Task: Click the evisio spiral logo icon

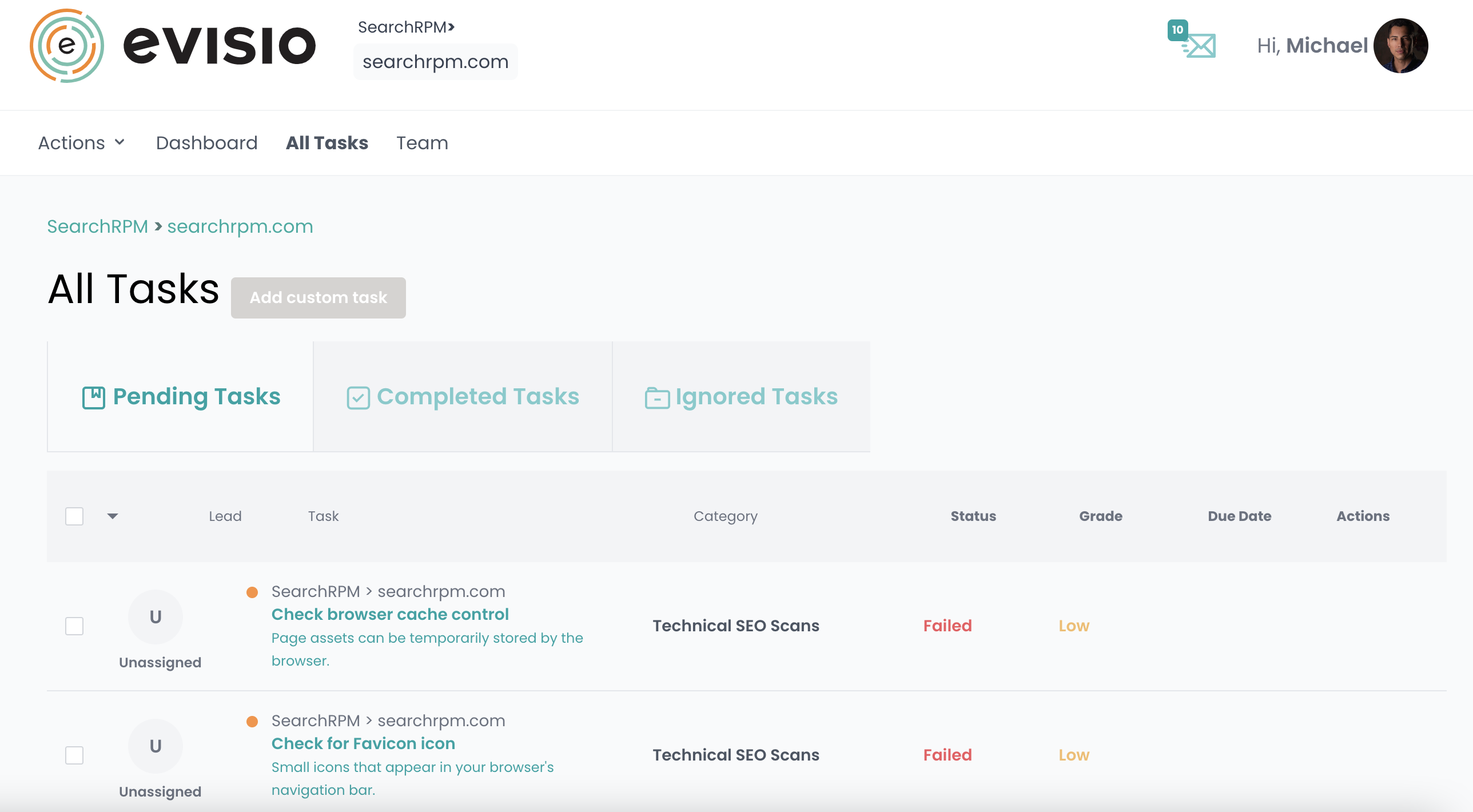Action: [67, 46]
